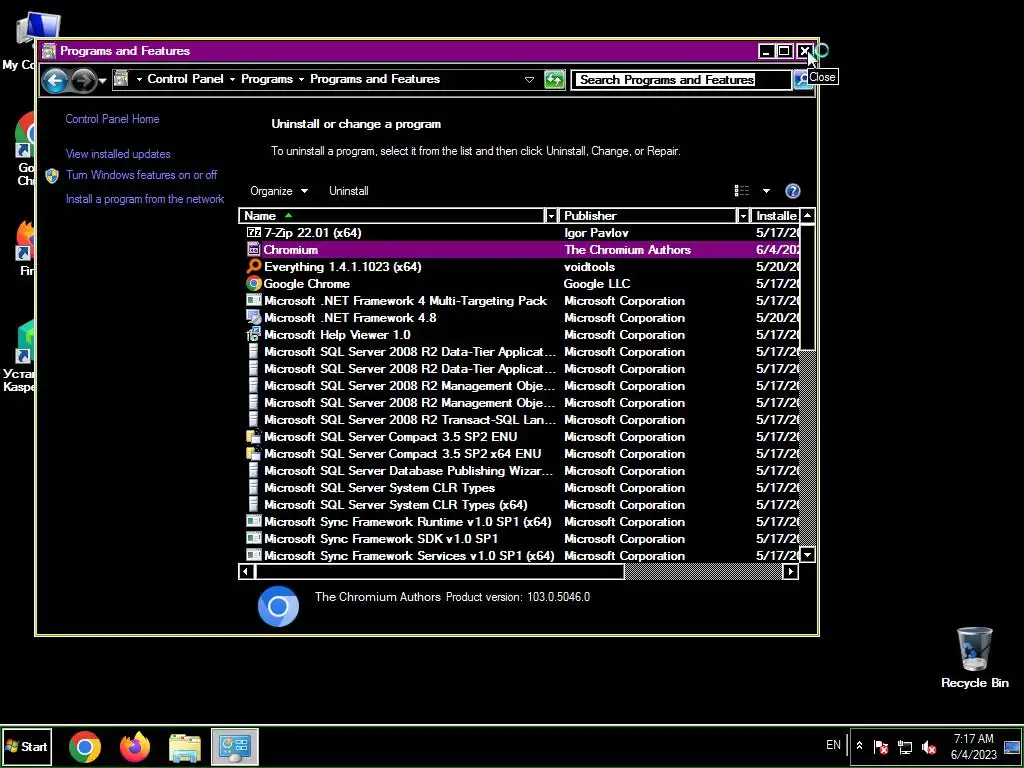Click the search magnifier icon
This screenshot has width=1024, height=768.
point(801,80)
